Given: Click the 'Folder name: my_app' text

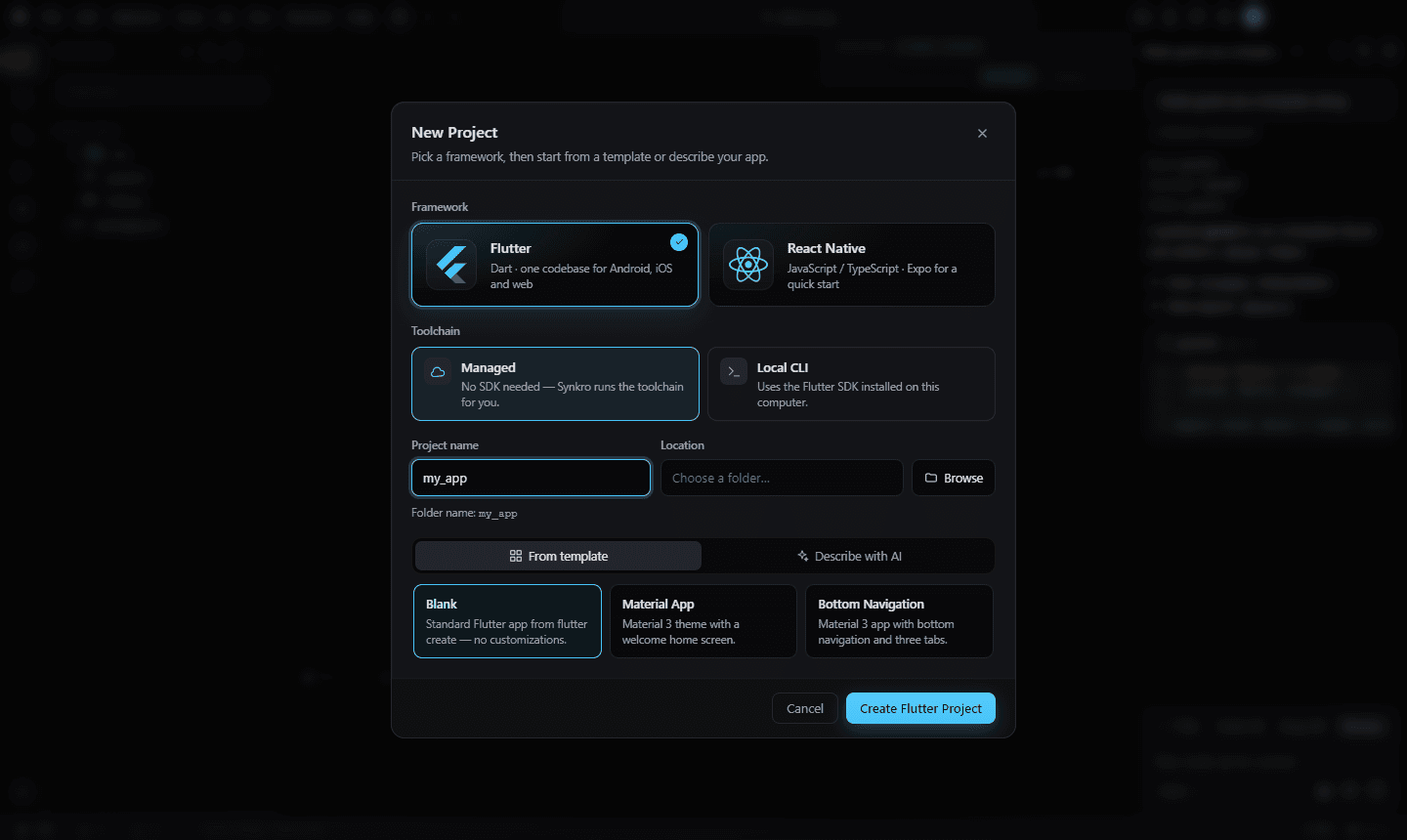Looking at the screenshot, I should pos(464,513).
